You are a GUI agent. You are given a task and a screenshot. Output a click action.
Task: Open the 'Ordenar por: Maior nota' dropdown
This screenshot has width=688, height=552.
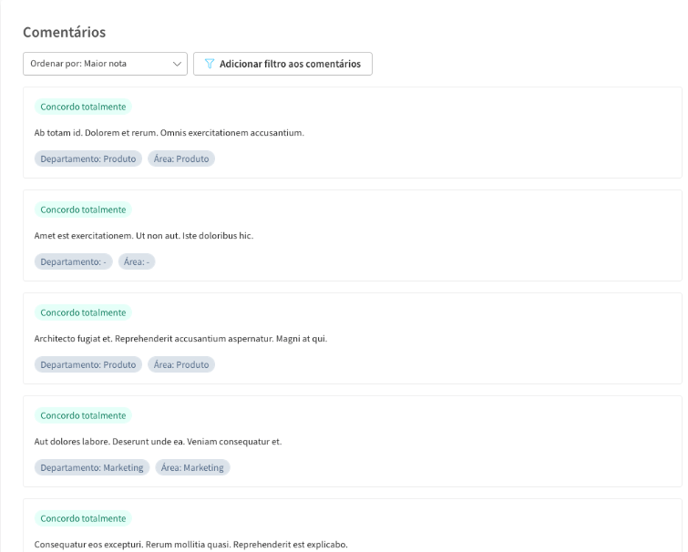click(105, 64)
